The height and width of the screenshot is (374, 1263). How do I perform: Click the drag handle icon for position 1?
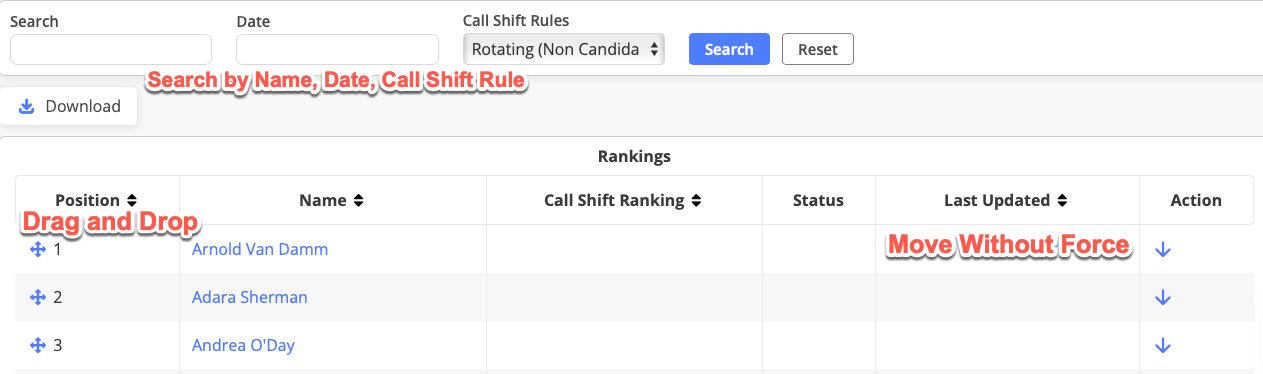(x=38, y=249)
